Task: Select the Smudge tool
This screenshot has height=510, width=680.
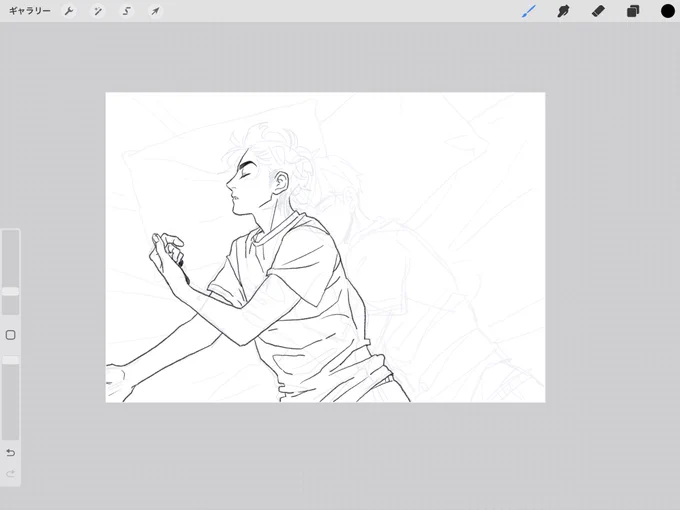Action: tap(563, 11)
